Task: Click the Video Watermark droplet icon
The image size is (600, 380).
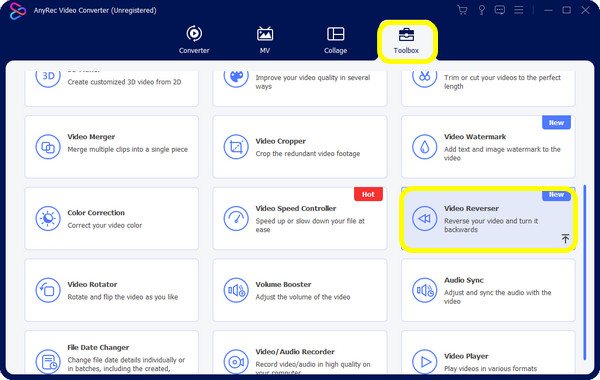Action: tap(424, 147)
